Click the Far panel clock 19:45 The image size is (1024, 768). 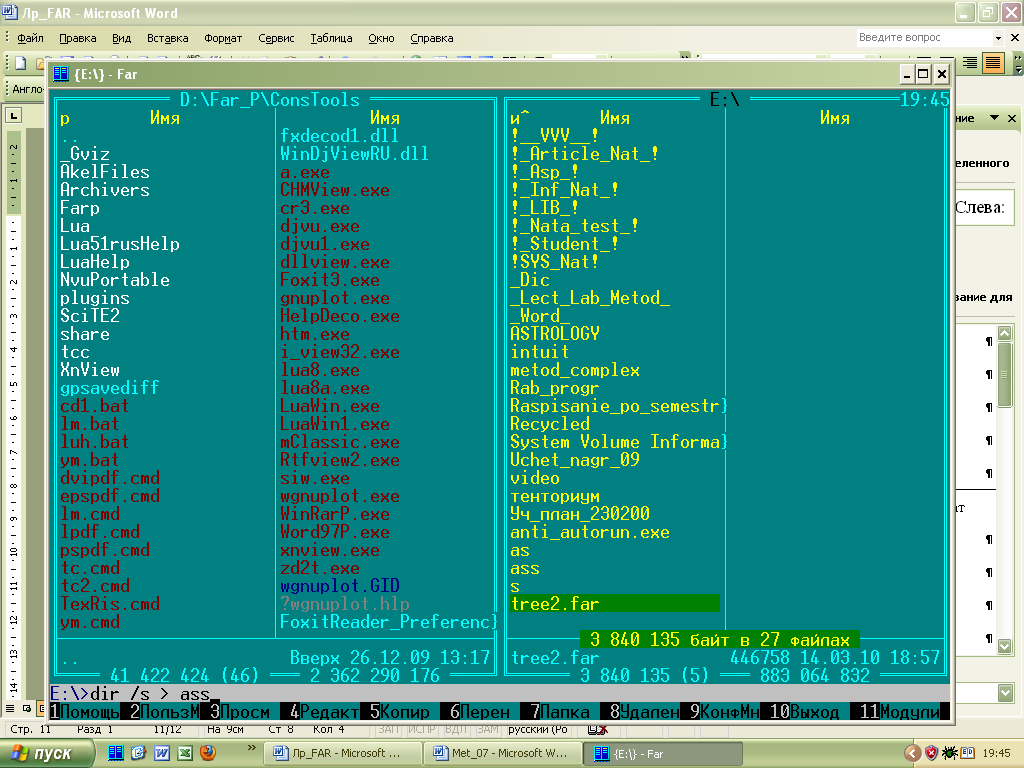(924, 99)
